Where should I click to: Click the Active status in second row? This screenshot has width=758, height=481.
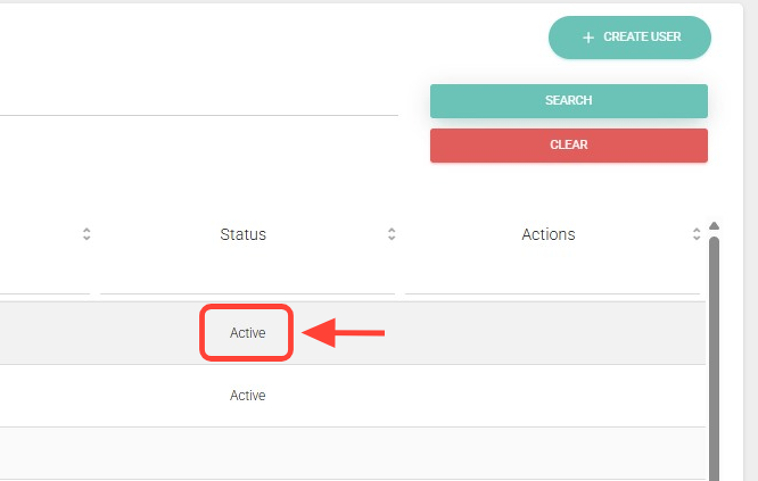click(x=247, y=396)
